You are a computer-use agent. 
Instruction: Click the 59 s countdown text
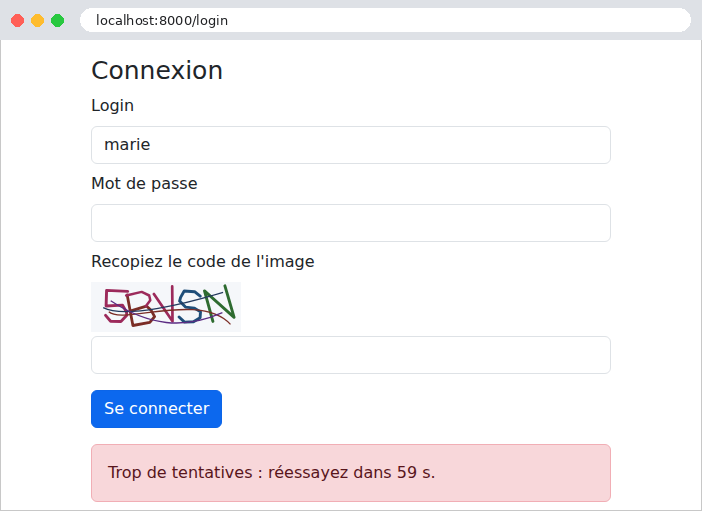tap(416, 473)
